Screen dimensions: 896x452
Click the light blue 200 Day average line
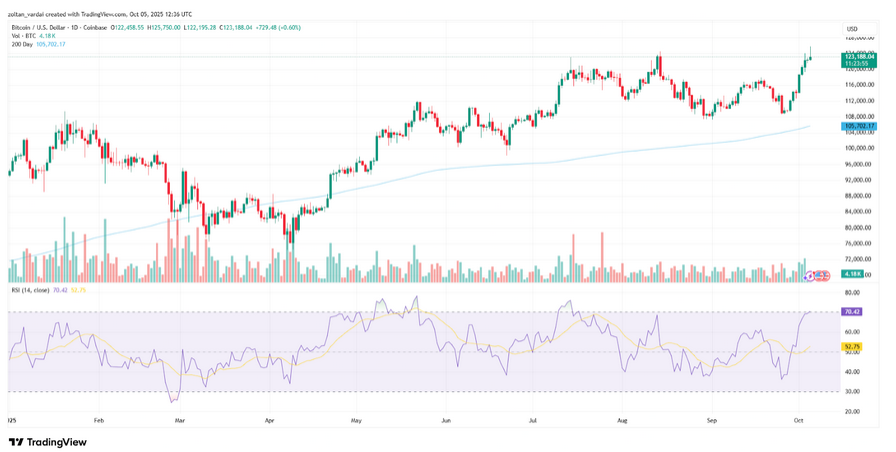tap(500, 163)
